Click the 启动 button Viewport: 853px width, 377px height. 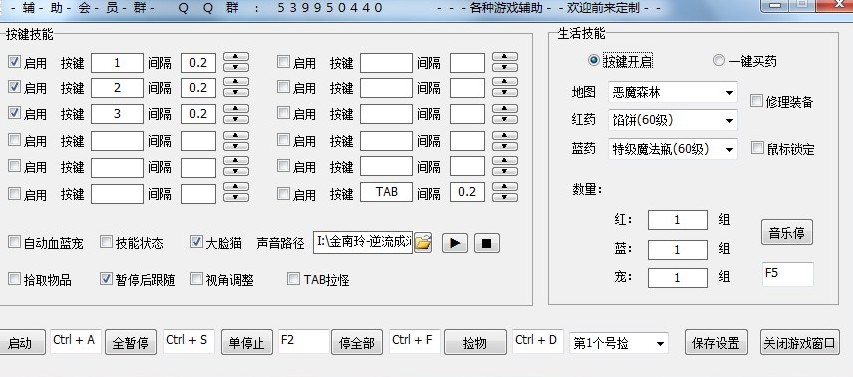pos(22,343)
